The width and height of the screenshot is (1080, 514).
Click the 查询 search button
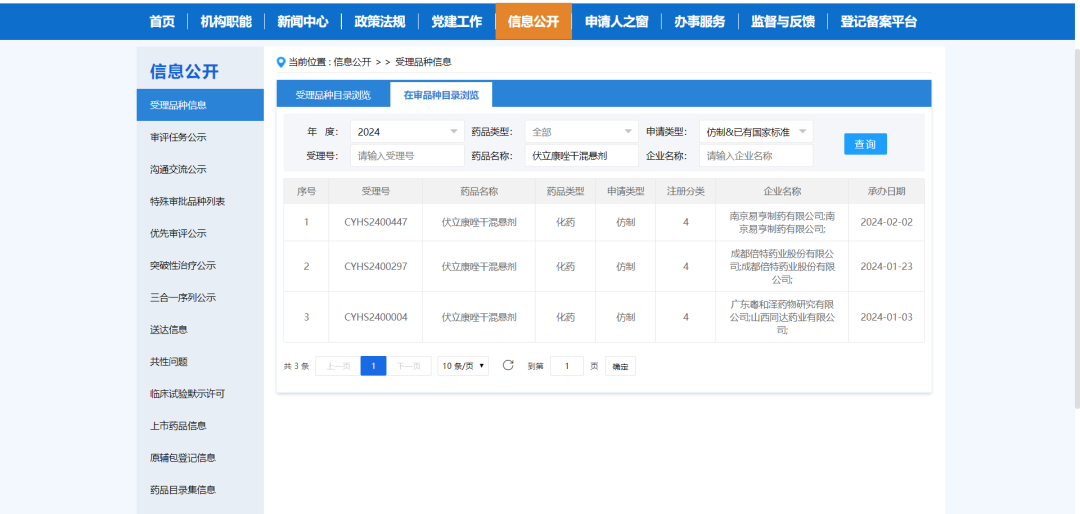(x=865, y=144)
